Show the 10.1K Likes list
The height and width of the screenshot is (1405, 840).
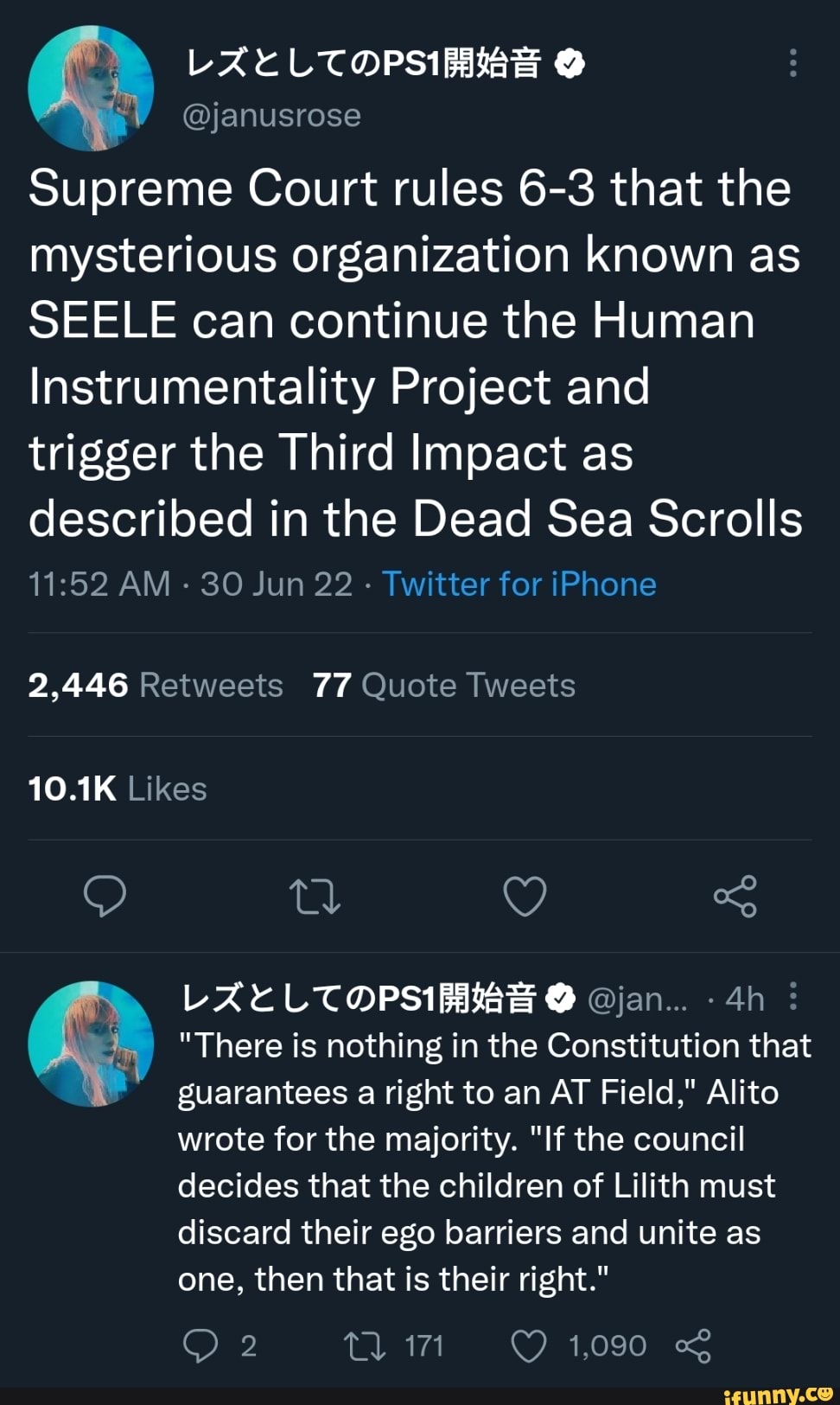(x=118, y=789)
